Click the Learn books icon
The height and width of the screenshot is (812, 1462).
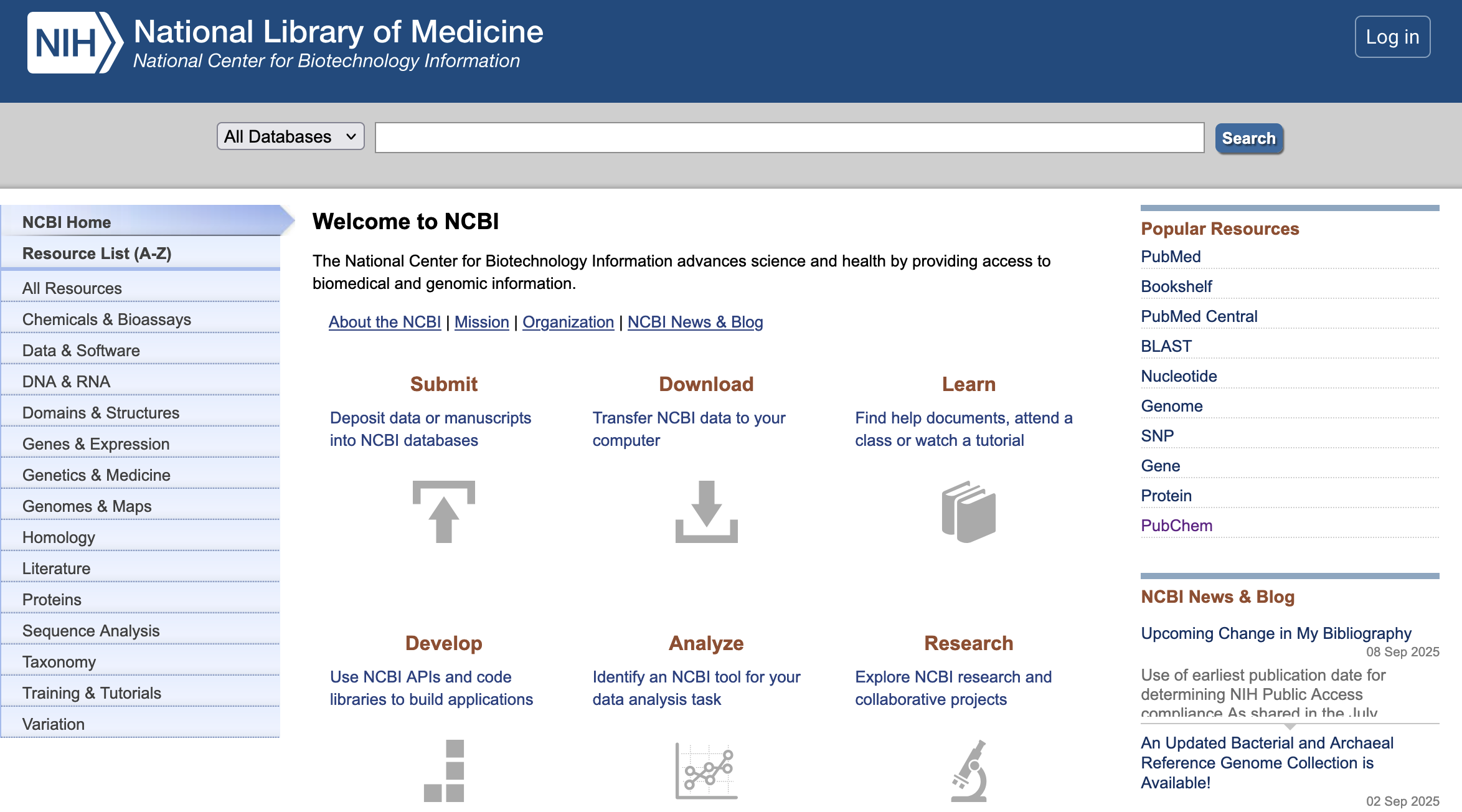969,511
